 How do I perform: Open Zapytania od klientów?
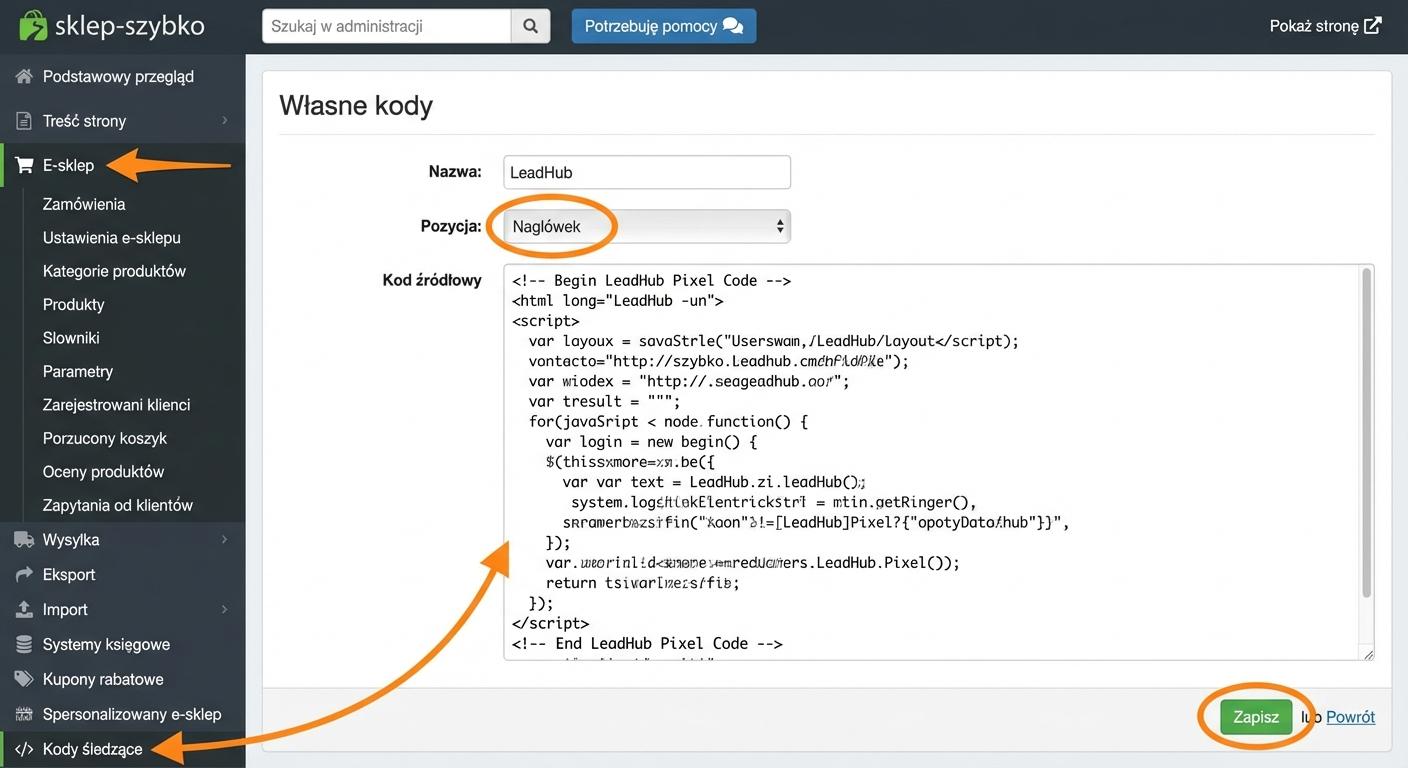tap(118, 506)
